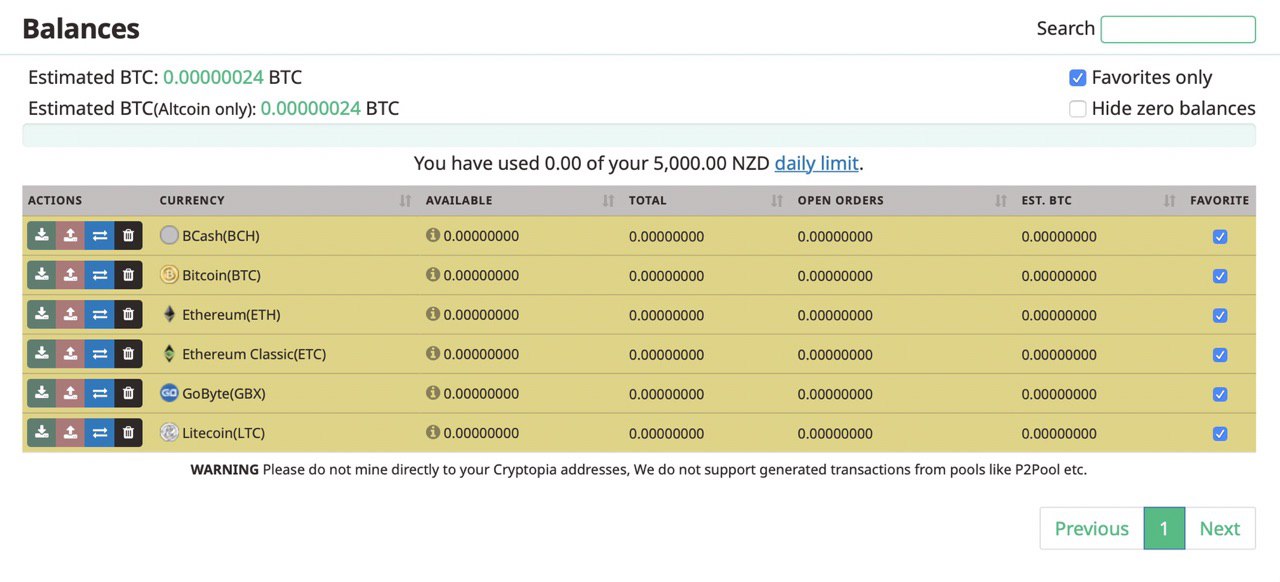Click GoByte(GBX) trash icon
The width and height of the screenshot is (1280, 582).
pyautogui.click(x=128, y=394)
